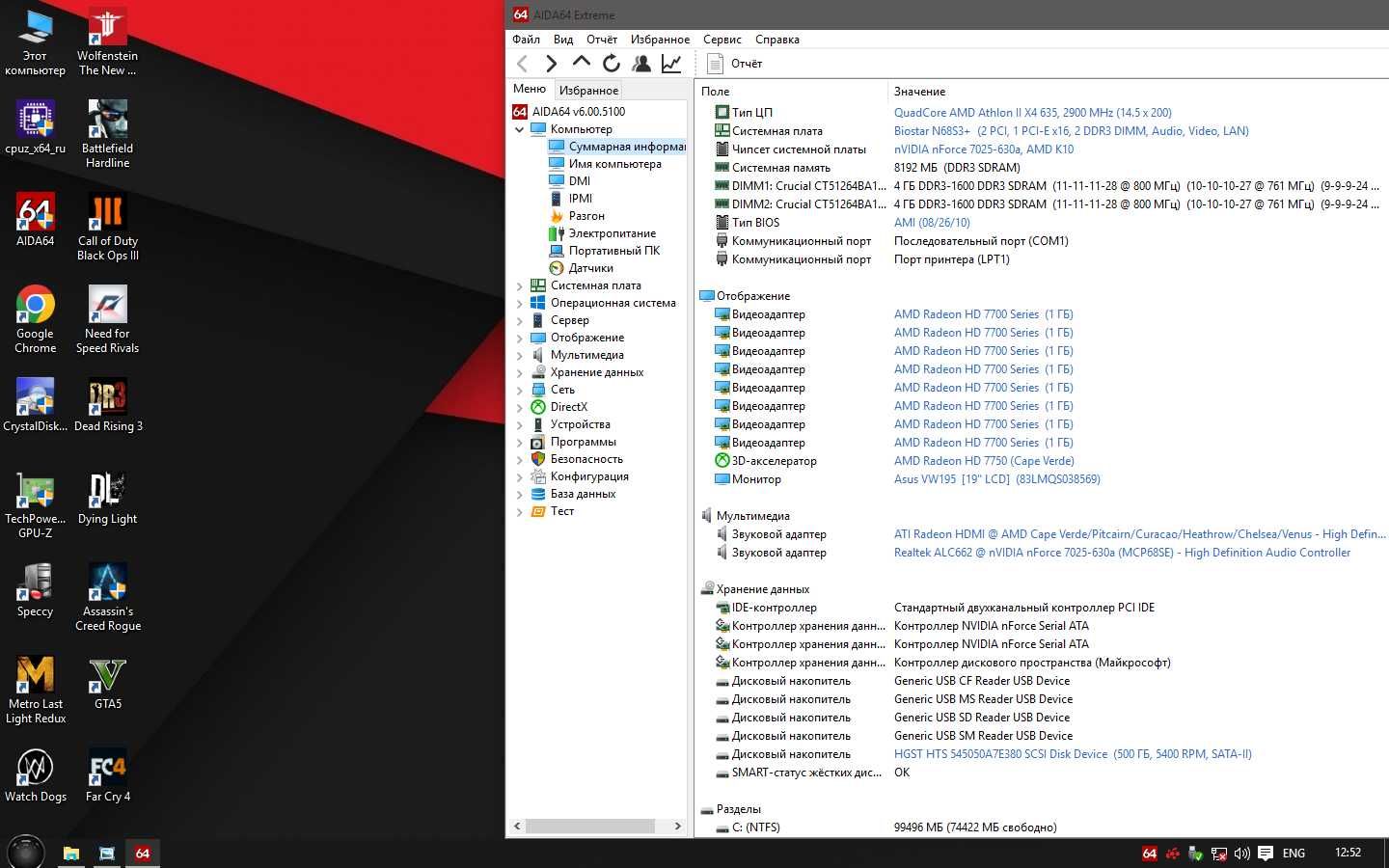Open the Вид menu
The image size is (1389, 868).
coord(563,40)
